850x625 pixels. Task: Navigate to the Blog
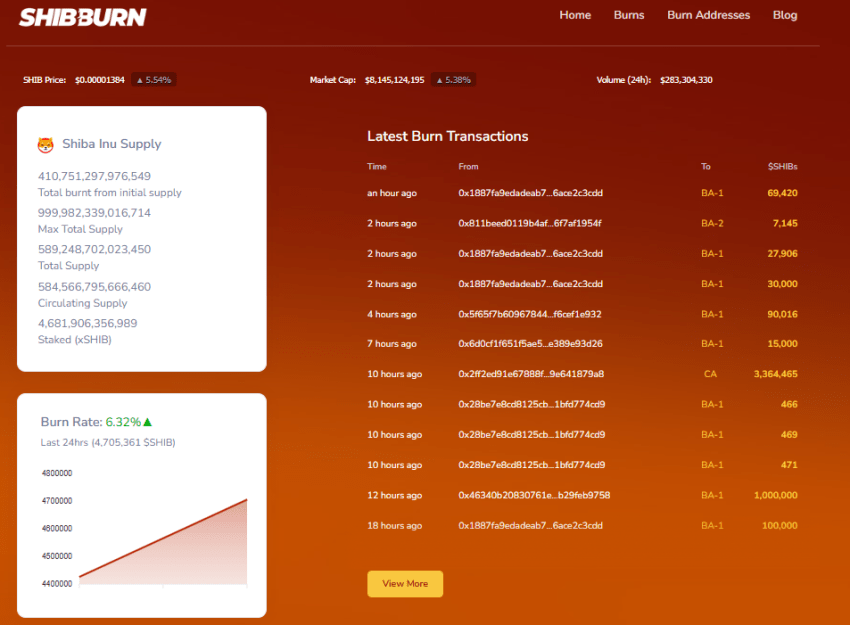coord(785,15)
